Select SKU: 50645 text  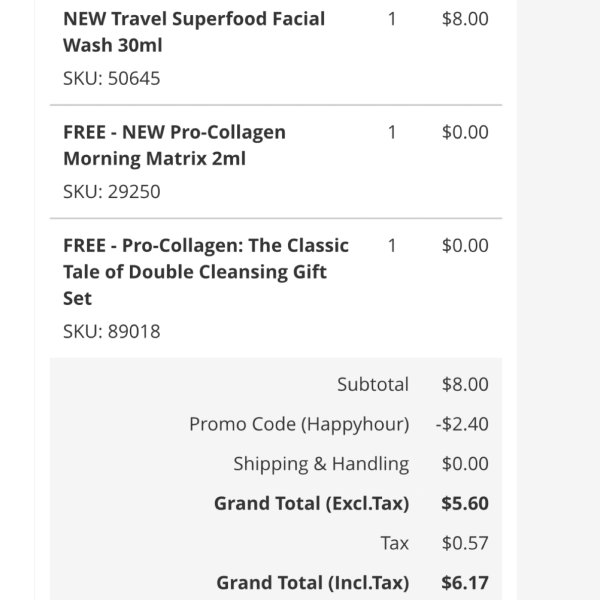[111, 78]
